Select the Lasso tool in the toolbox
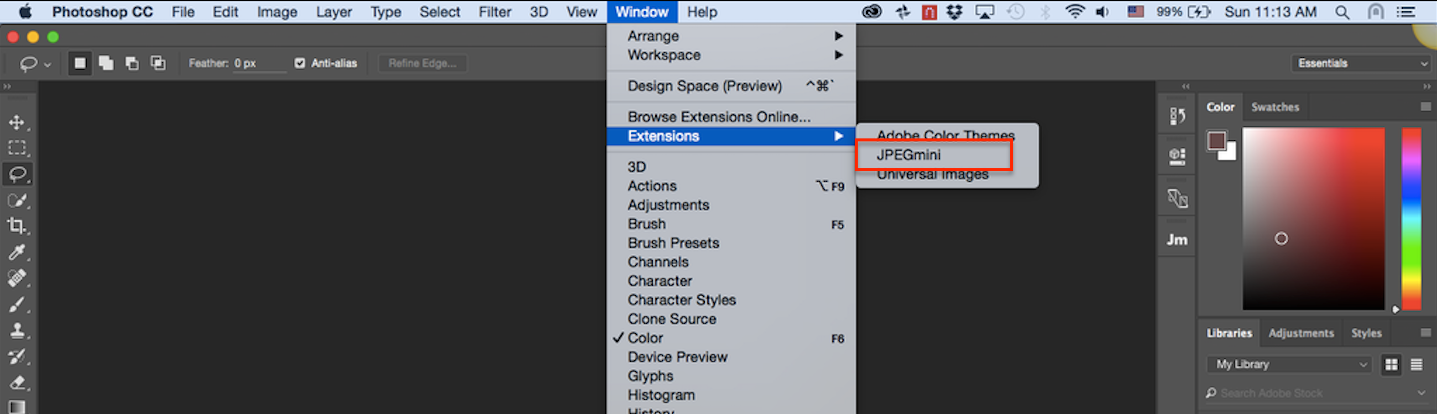 tap(17, 174)
